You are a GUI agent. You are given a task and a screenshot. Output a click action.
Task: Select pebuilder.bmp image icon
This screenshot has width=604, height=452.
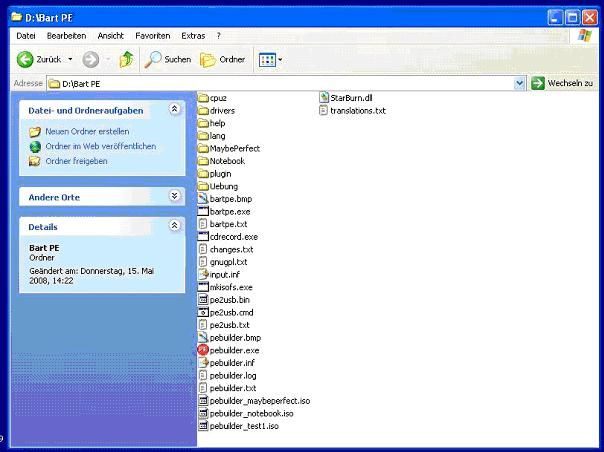point(203,338)
